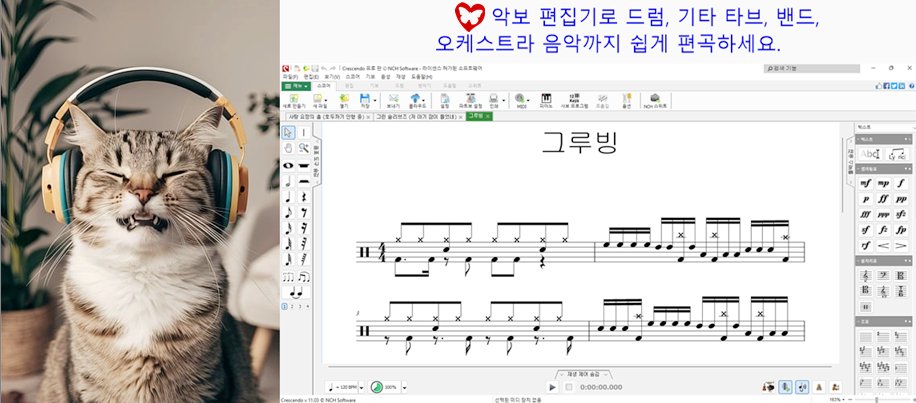916x403 pixels.
Task: Choose the whole note
Action: point(288,165)
